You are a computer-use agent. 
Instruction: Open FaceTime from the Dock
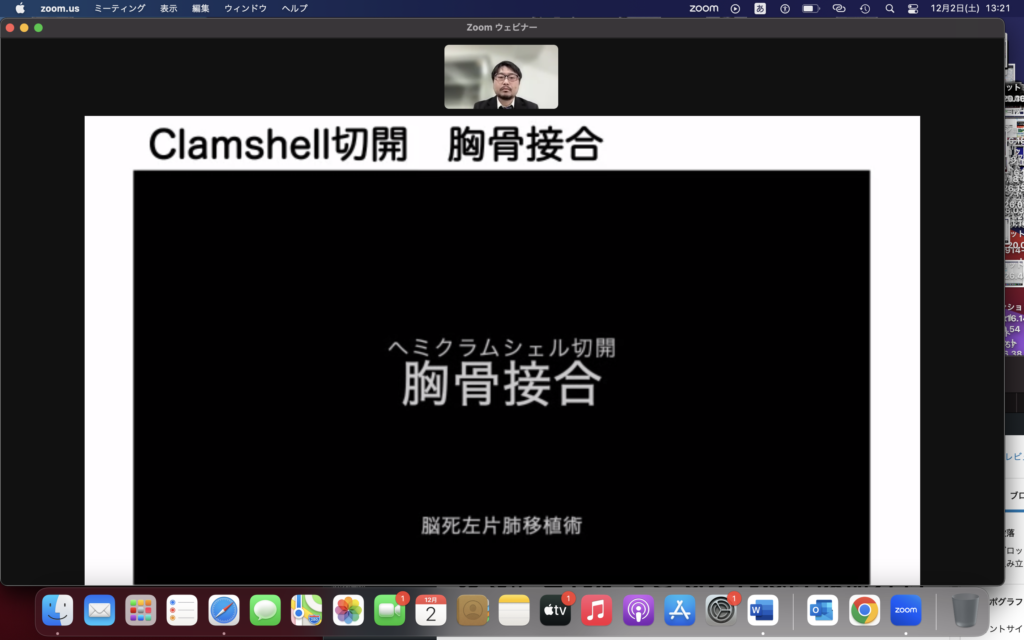(389, 610)
